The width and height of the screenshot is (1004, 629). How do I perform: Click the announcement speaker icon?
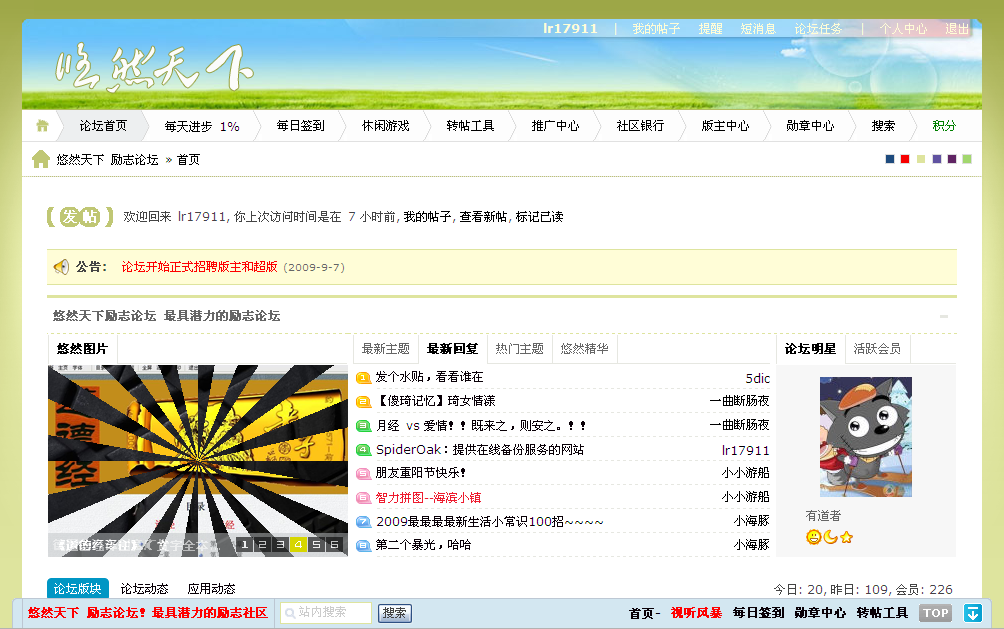(61, 267)
